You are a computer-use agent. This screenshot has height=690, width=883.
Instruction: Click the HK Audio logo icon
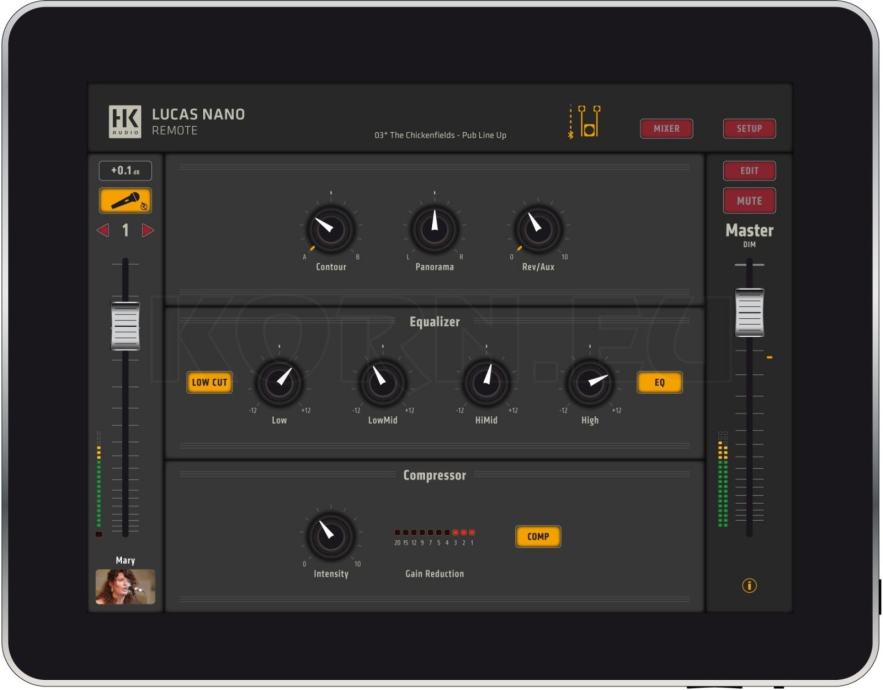(125, 121)
